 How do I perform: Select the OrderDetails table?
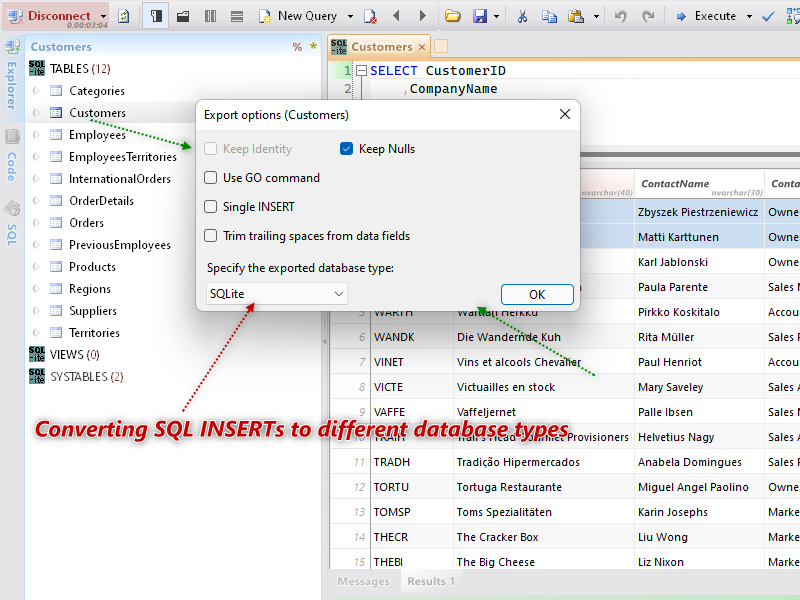tap(102, 201)
